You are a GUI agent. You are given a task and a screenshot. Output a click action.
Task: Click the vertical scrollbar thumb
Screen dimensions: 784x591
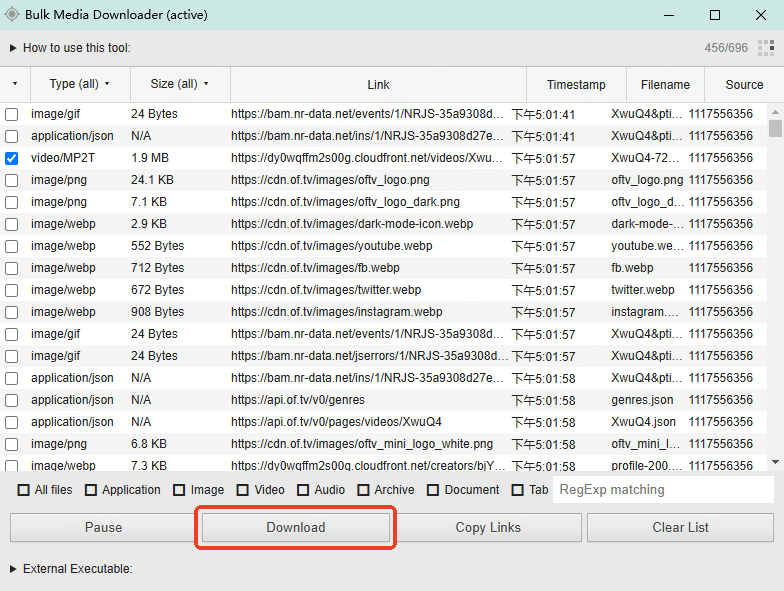[x=775, y=128]
